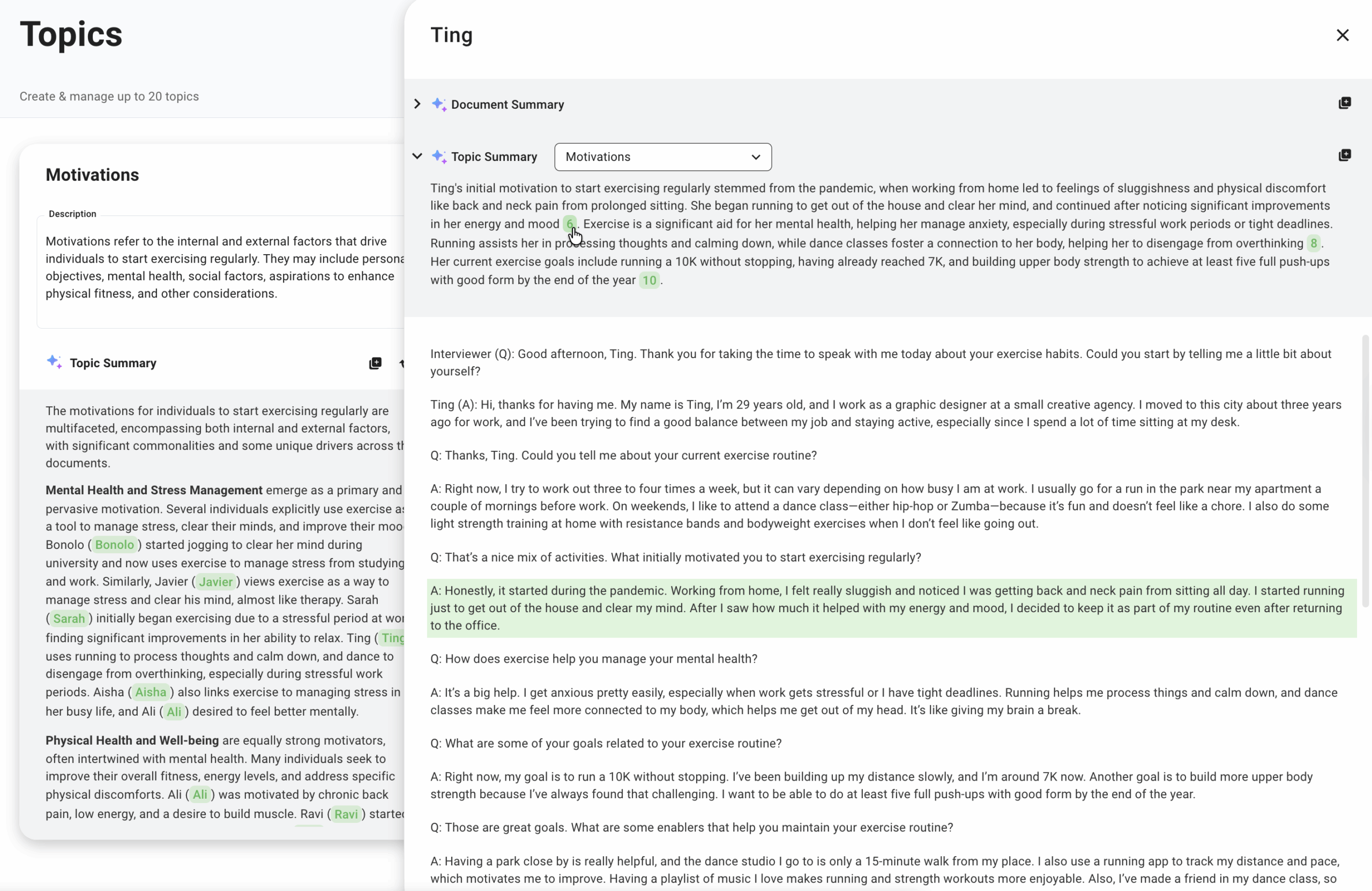Click citation number 6 in summary

click(569, 224)
